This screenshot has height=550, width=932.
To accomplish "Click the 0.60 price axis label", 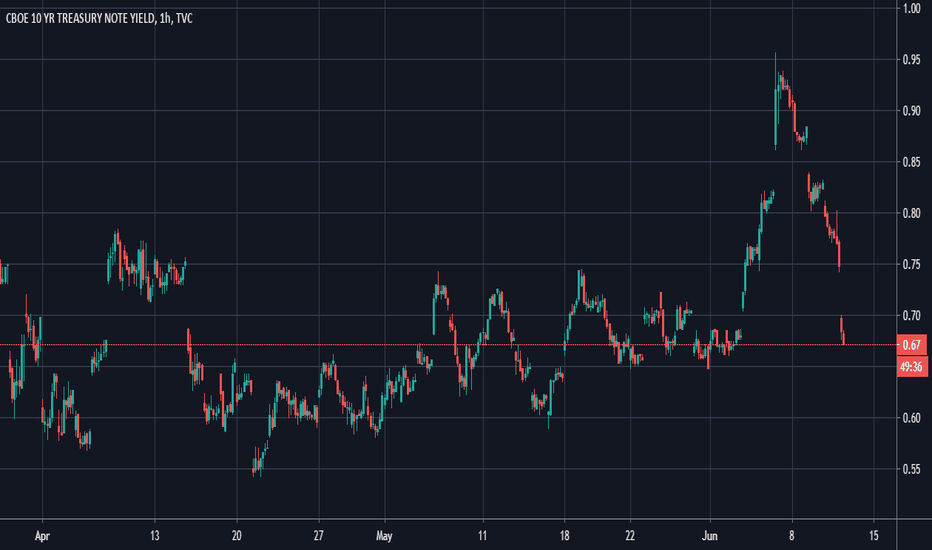I will (912, 418).
